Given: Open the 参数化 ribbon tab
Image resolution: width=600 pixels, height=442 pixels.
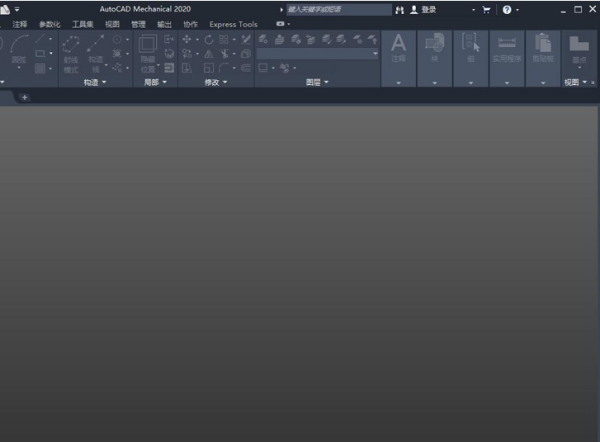Looking at the screenshot, I should click(x=49, y=24).
